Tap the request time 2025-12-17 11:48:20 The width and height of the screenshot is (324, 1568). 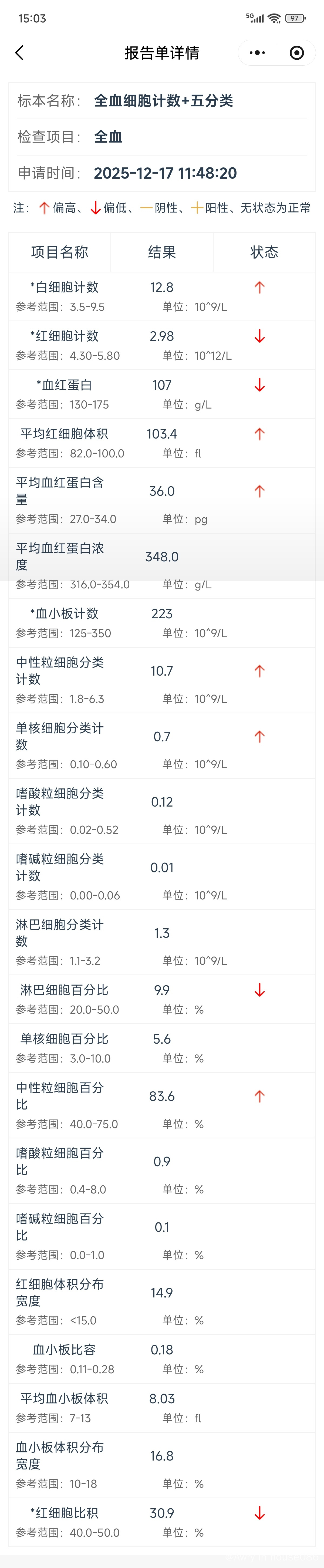click(x=165, y=173)
